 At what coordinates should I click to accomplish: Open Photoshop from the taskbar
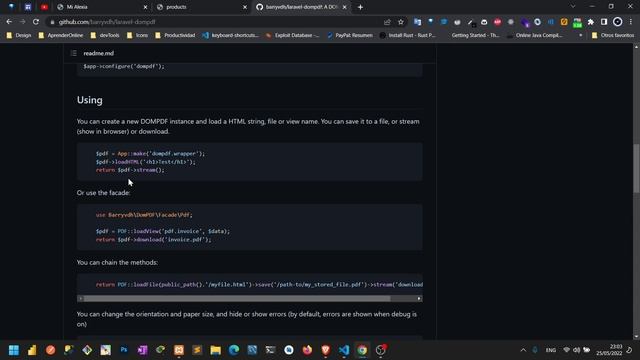[x=124, y=350]
